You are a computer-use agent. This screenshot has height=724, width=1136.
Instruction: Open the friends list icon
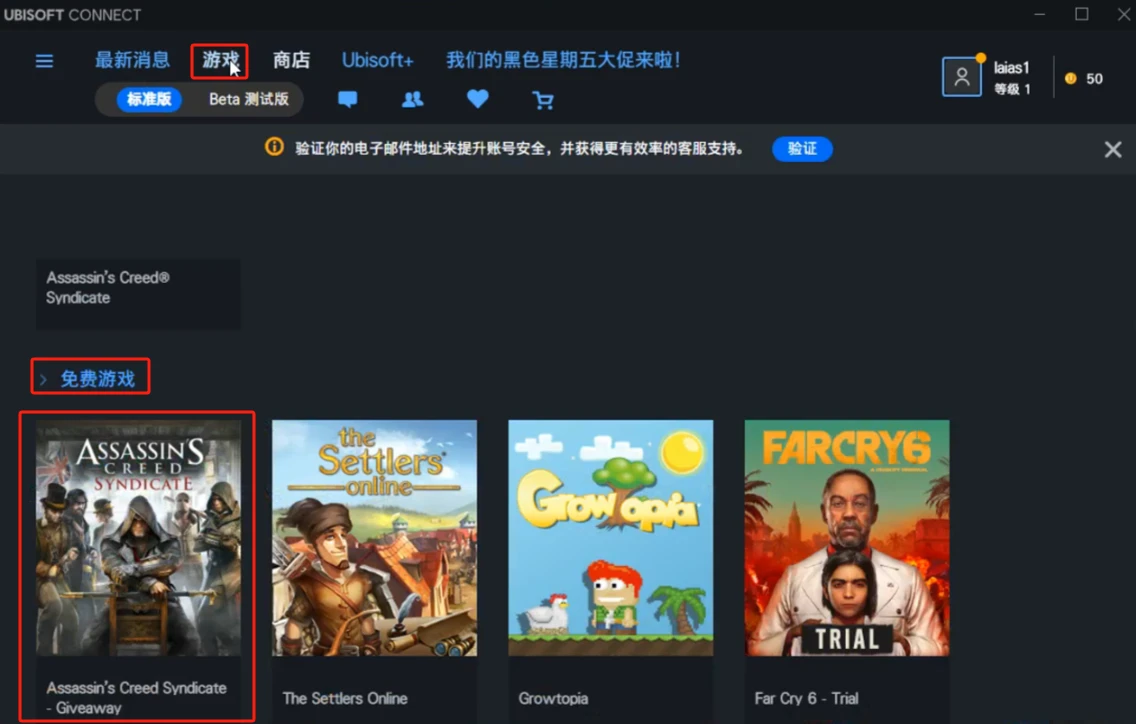pos(412,99)
